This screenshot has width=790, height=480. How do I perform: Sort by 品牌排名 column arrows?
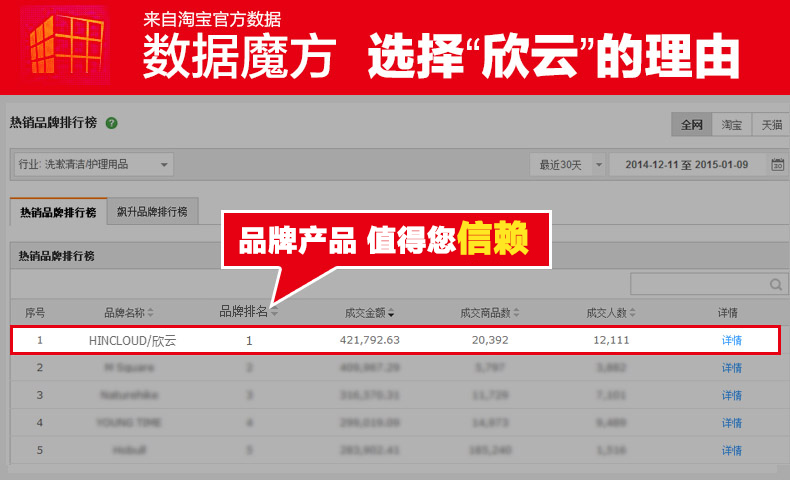[275, 313]
